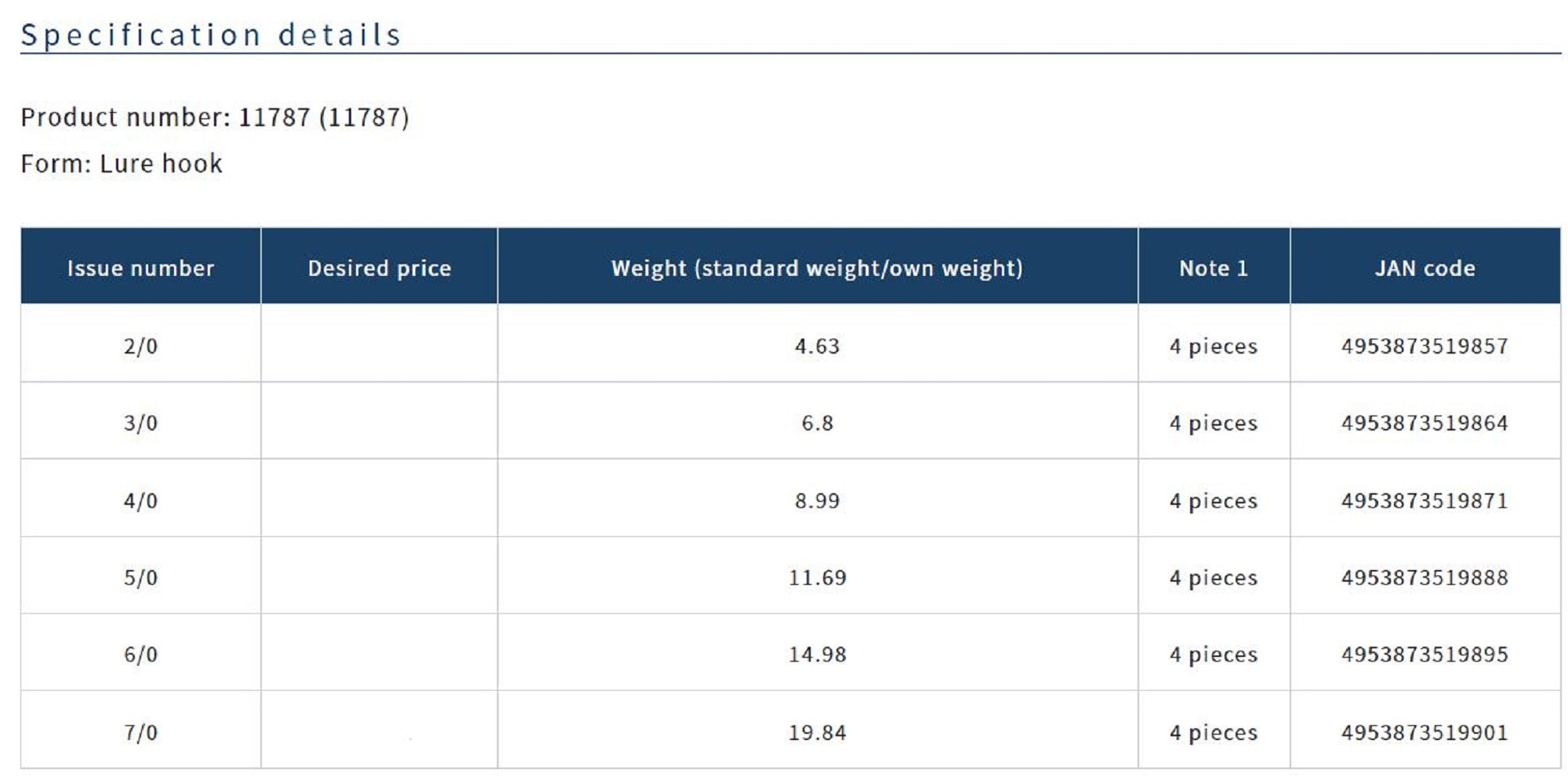Click JAN code 4953873519901
This screenshot has width=1568, height=784.
pyautogui.click(x=1425, y=732)
